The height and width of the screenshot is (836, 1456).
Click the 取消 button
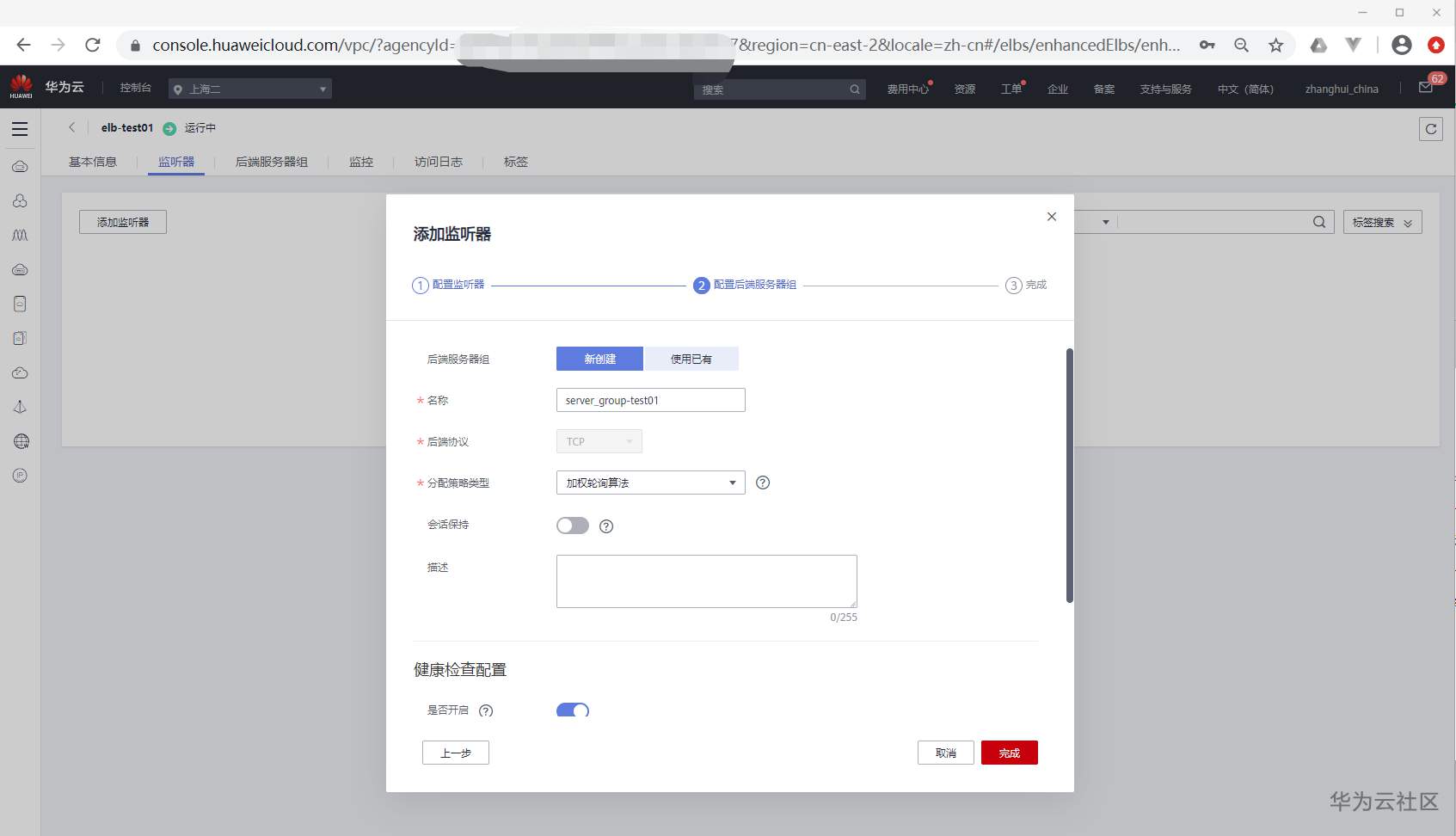click(x=946, y=753)
